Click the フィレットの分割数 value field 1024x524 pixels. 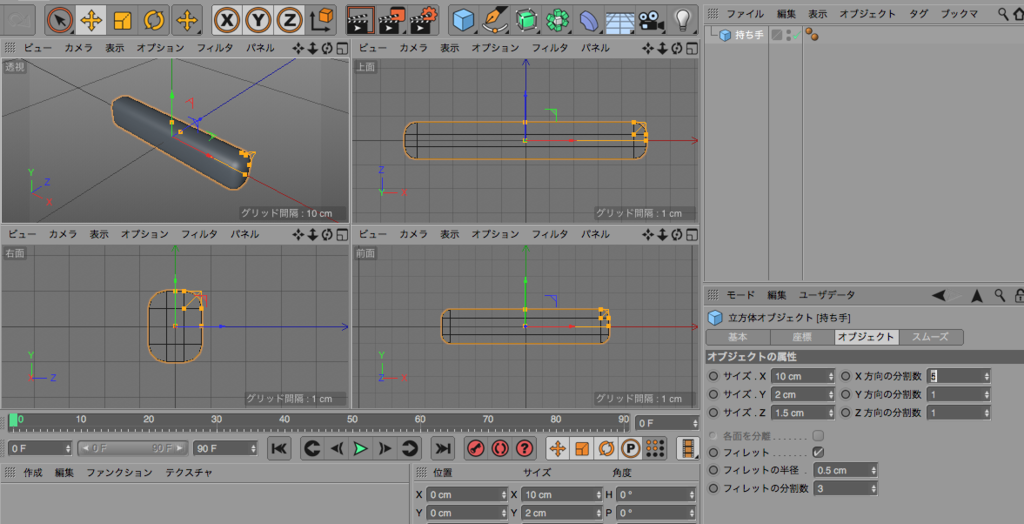[x=840, y=489]
